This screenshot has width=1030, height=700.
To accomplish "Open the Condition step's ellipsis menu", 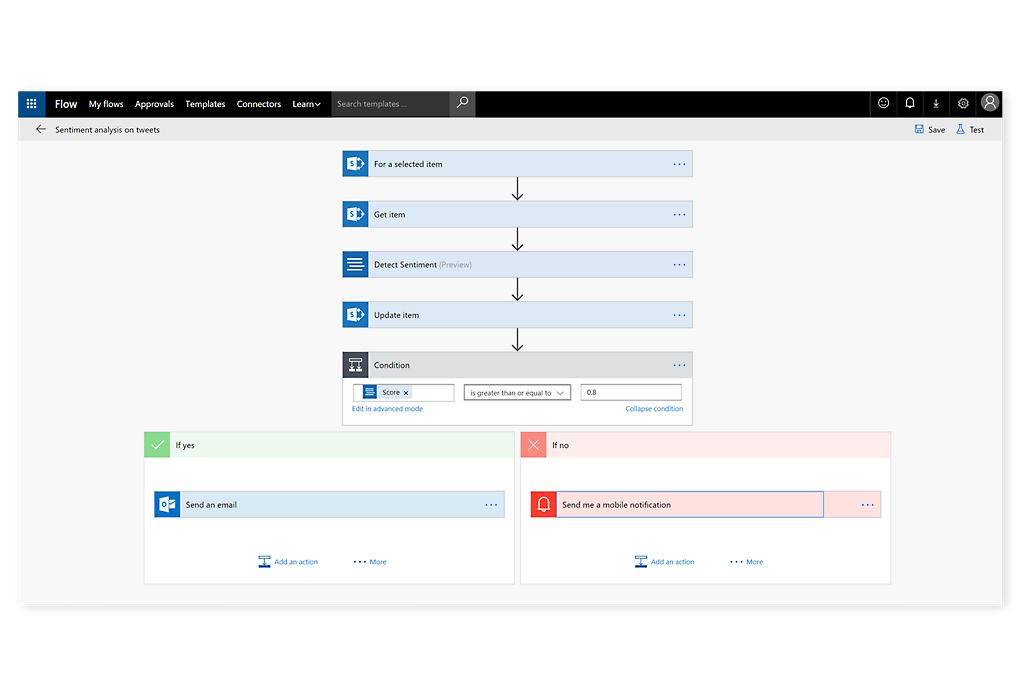I will (x=679, y=365).
